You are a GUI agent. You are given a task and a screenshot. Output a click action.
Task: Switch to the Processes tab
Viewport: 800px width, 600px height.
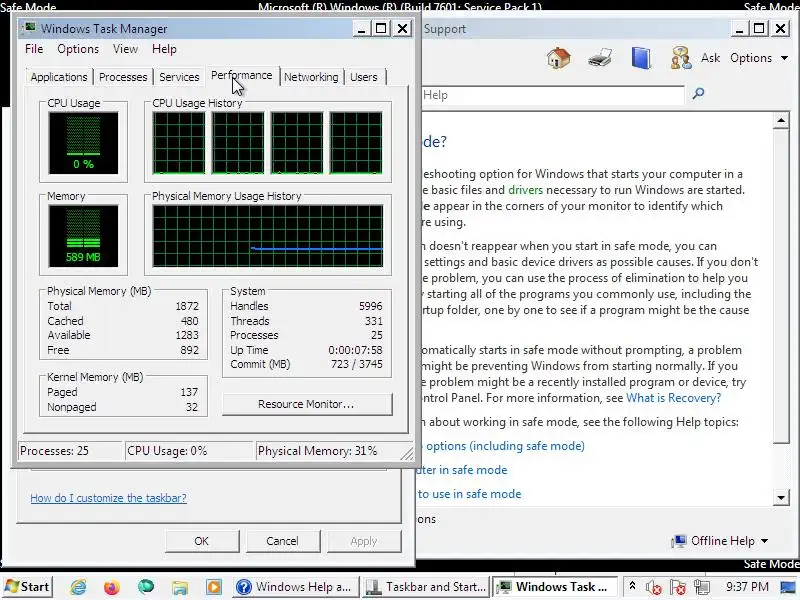coord(123,77)
